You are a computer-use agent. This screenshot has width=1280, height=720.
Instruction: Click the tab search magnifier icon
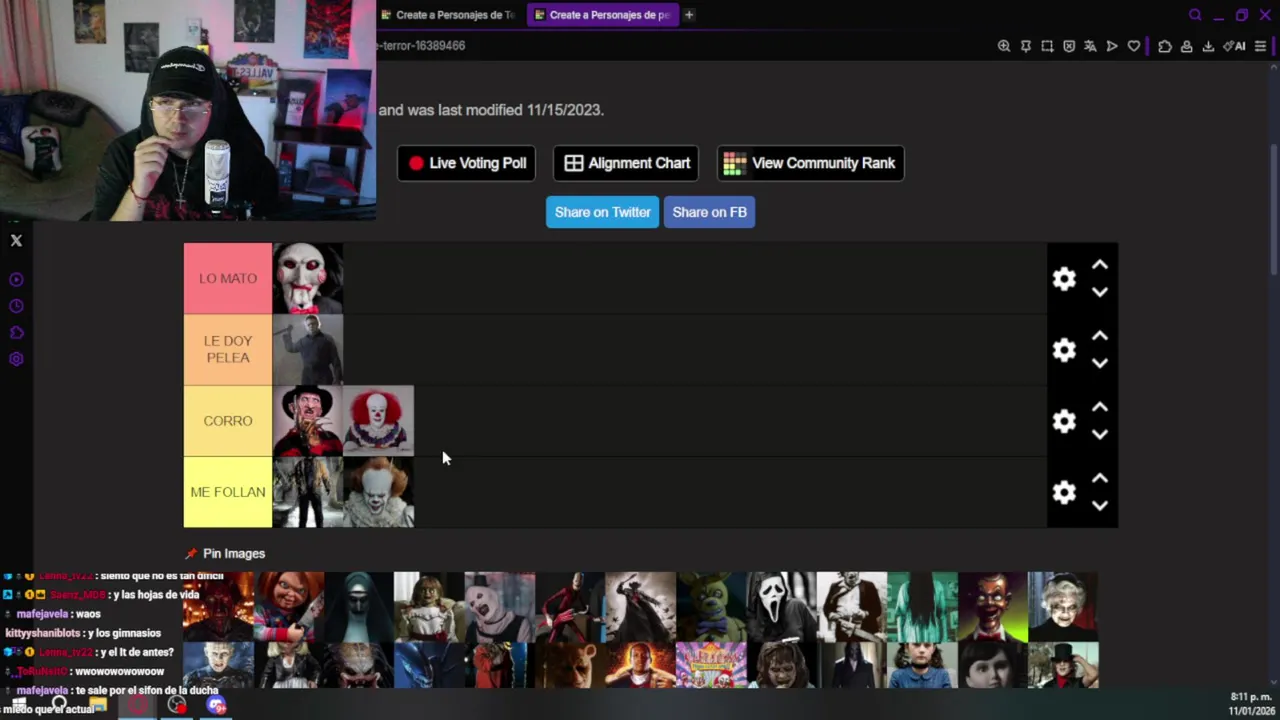coord(1195,15)
